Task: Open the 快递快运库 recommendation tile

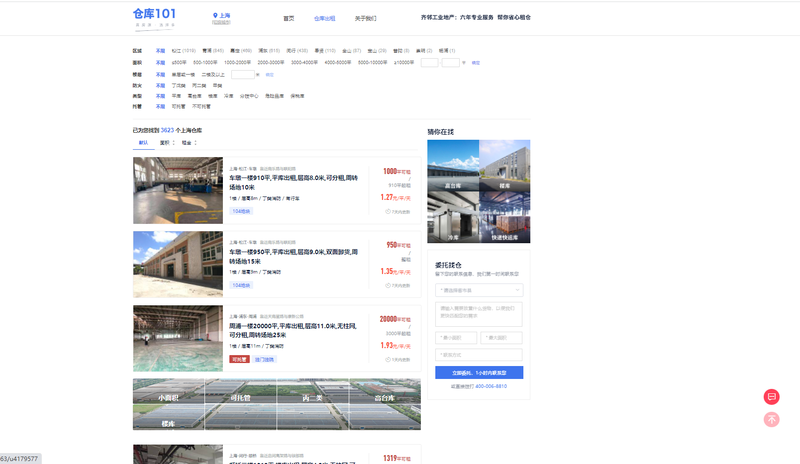Action: click(x=505, y=217)
